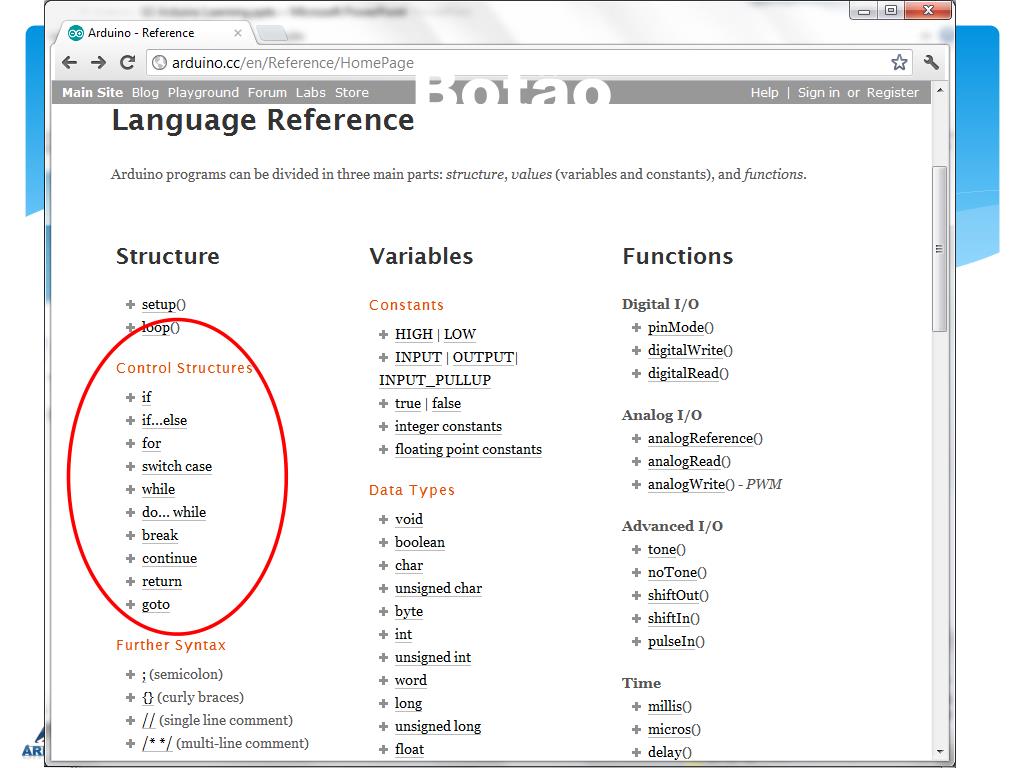Click the Help link
This screenshot has height=768, width=1024.
[x=764, y=93]
